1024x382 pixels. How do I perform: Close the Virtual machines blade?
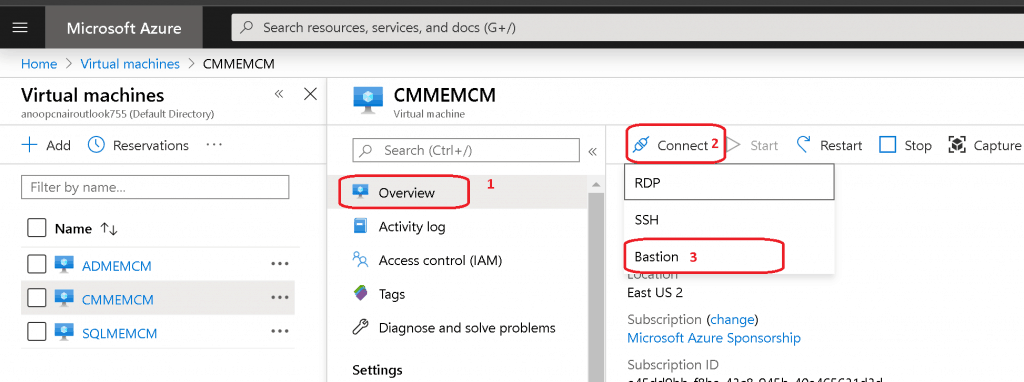(311, 94)
